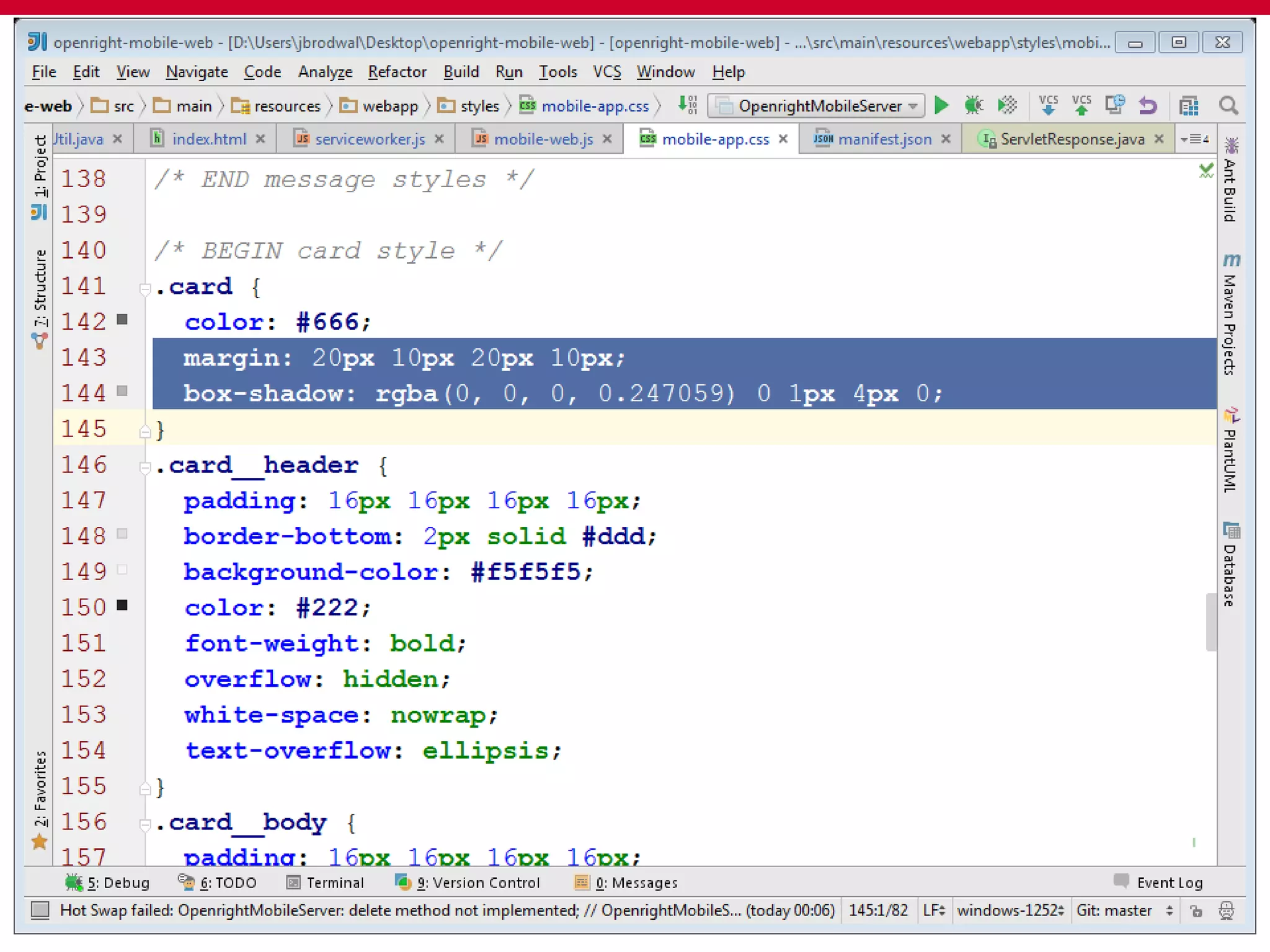Open the Terminal tool window
Screen dimensions: 1270x952
(x=326, y=883)
